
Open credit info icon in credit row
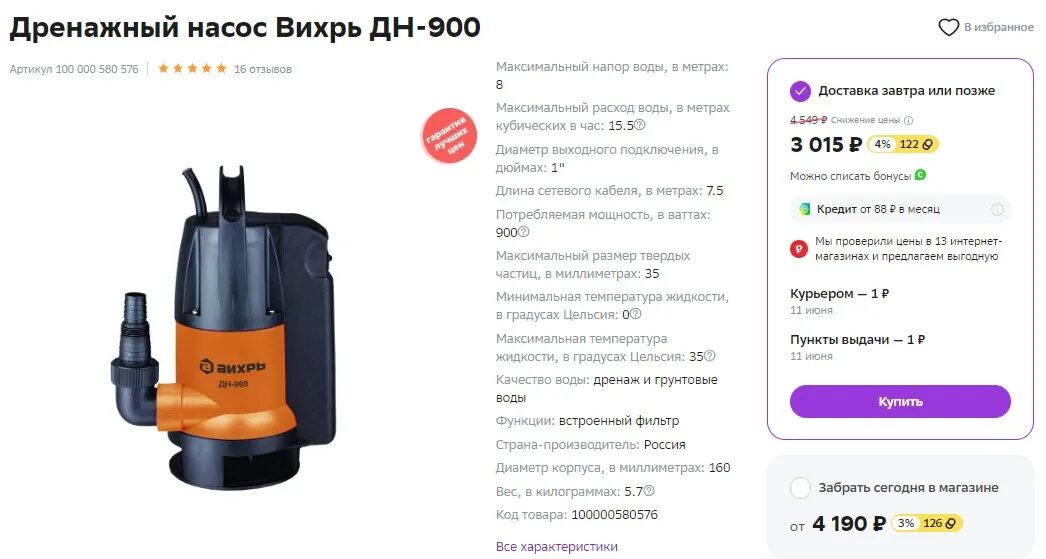click(x=997, y=209)
